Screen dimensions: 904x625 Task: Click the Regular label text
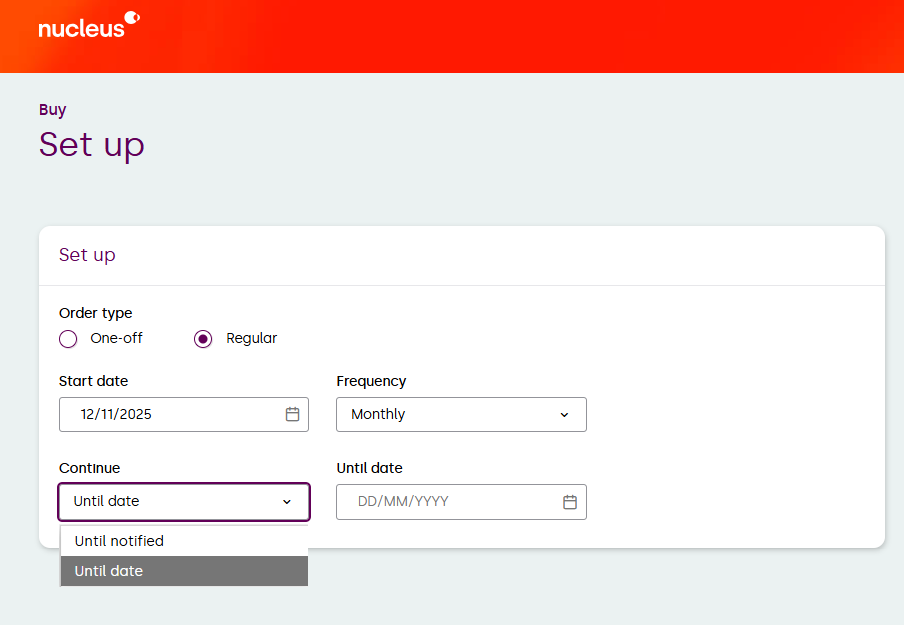(x=251, y=338)
